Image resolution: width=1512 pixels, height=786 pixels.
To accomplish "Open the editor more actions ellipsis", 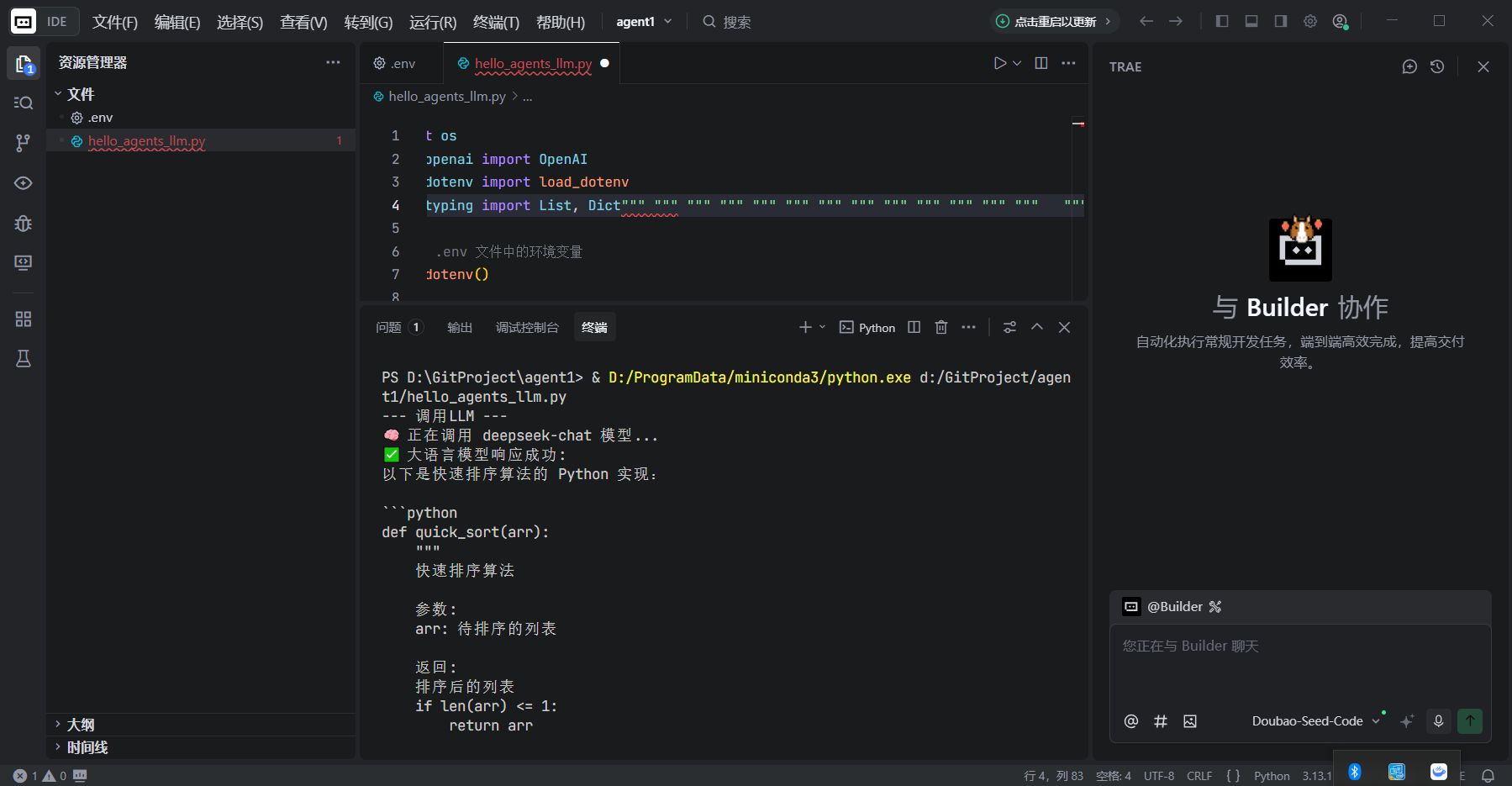I will [x=1068, y=63].
